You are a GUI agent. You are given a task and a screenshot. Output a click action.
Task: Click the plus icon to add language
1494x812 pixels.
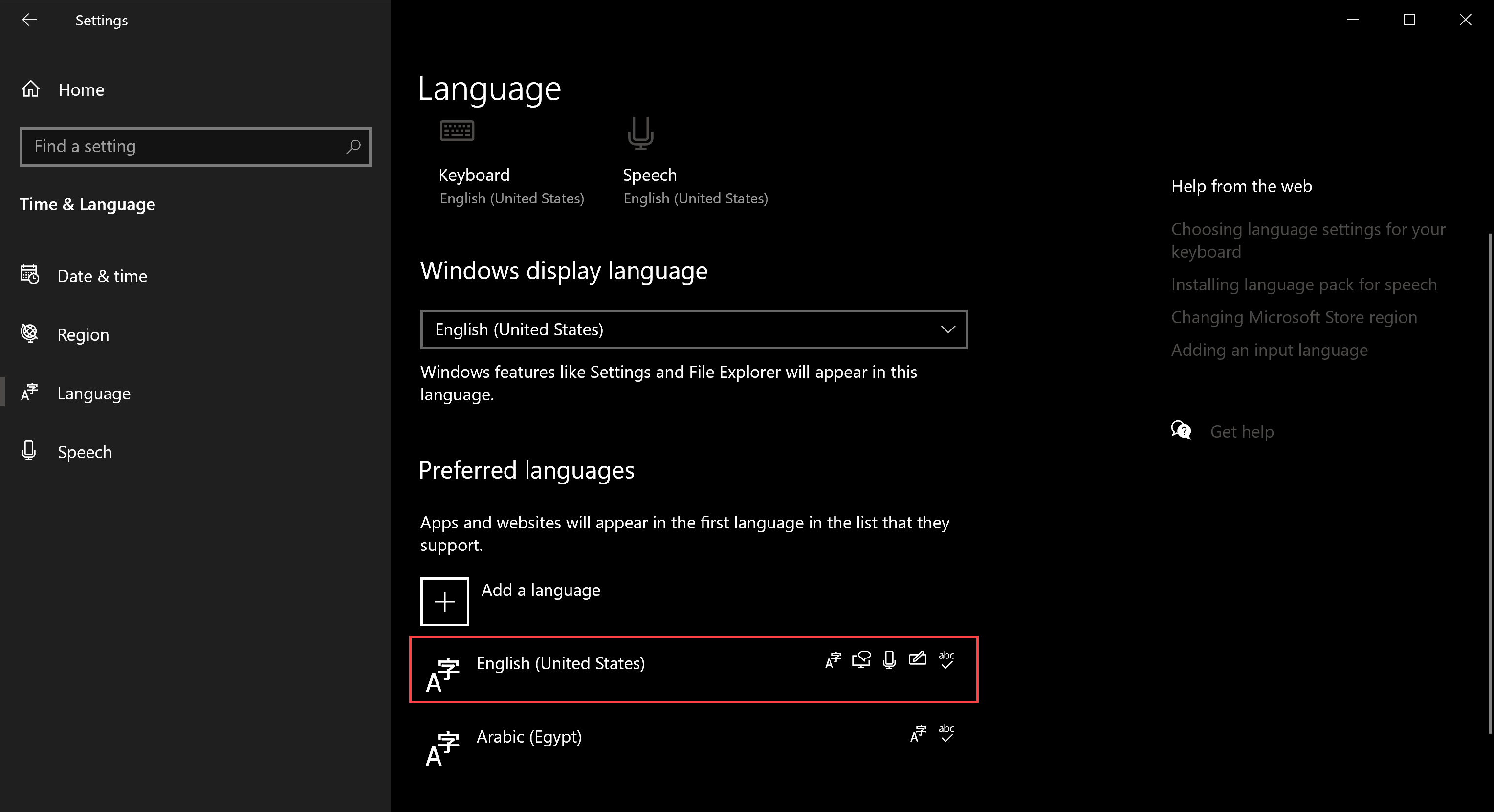point(444,602)
